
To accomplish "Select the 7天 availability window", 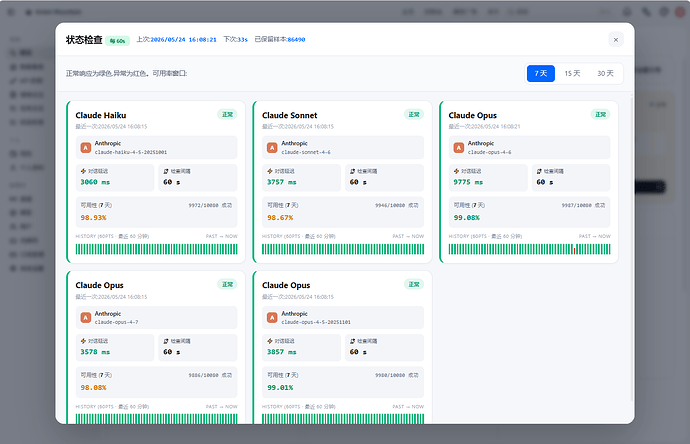I will (x=541, y=73).
